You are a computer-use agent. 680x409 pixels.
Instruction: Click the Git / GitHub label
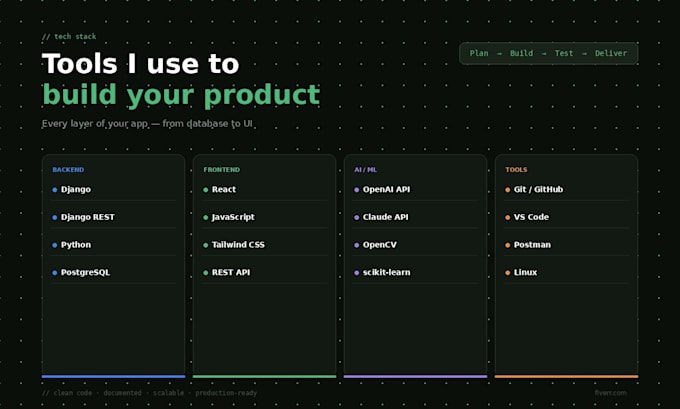coord(538,189)
